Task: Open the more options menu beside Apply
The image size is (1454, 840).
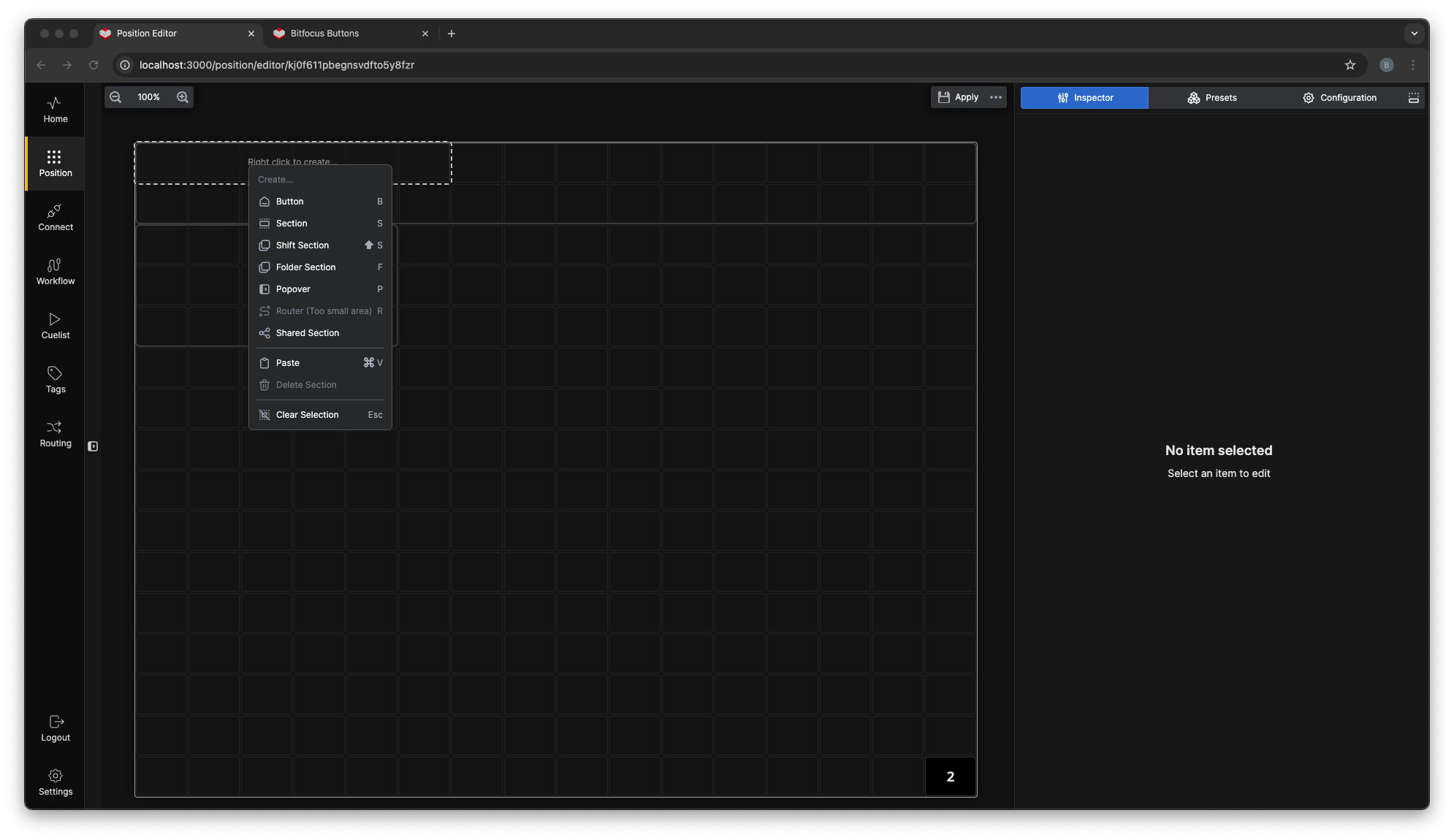Action: click(996, 97)
